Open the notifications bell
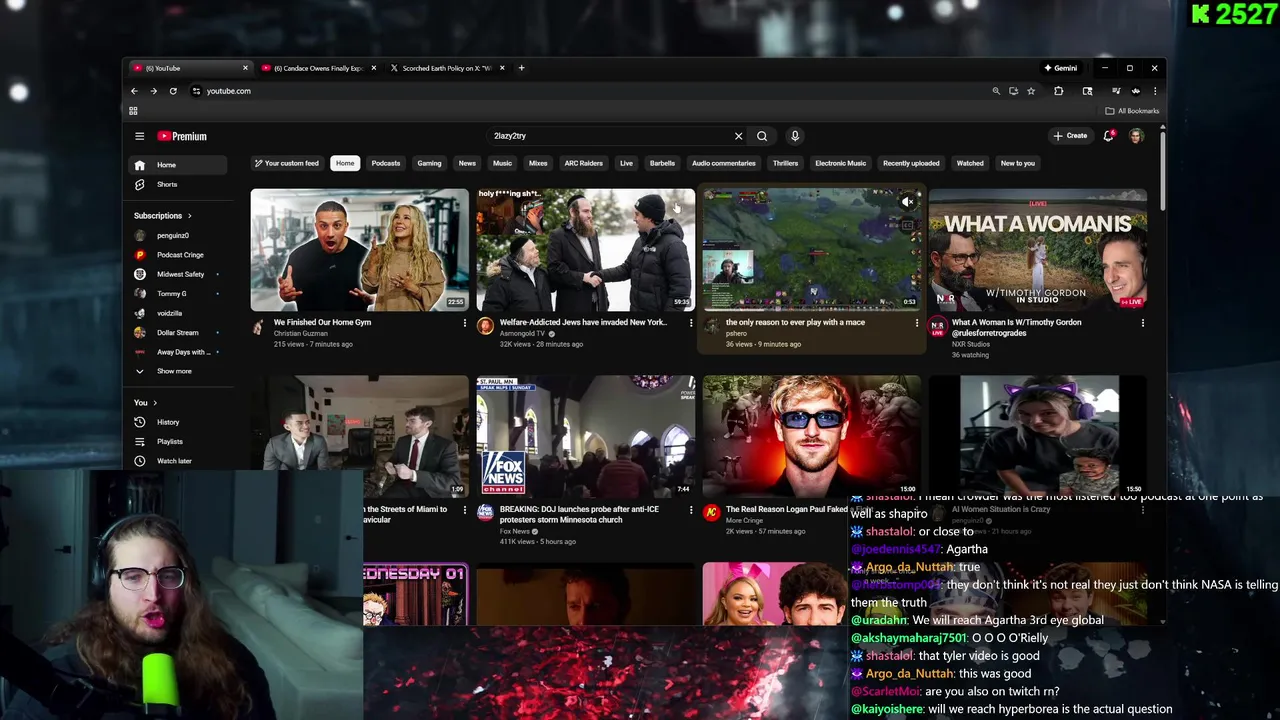1280x720 pixels. coord(1108,136)
